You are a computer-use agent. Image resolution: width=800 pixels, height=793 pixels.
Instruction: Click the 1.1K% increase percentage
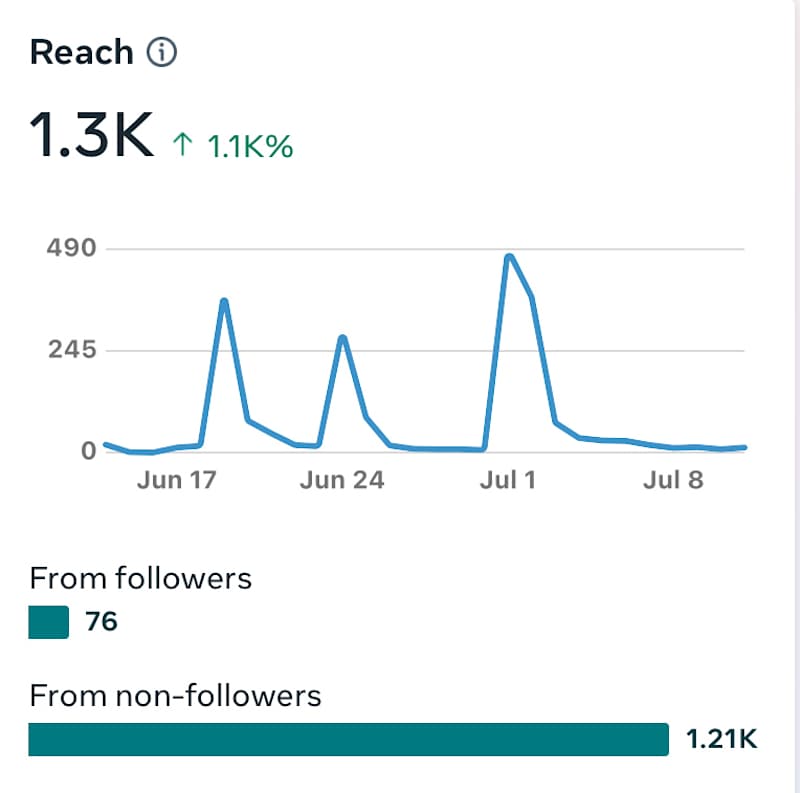pos(250,146)
